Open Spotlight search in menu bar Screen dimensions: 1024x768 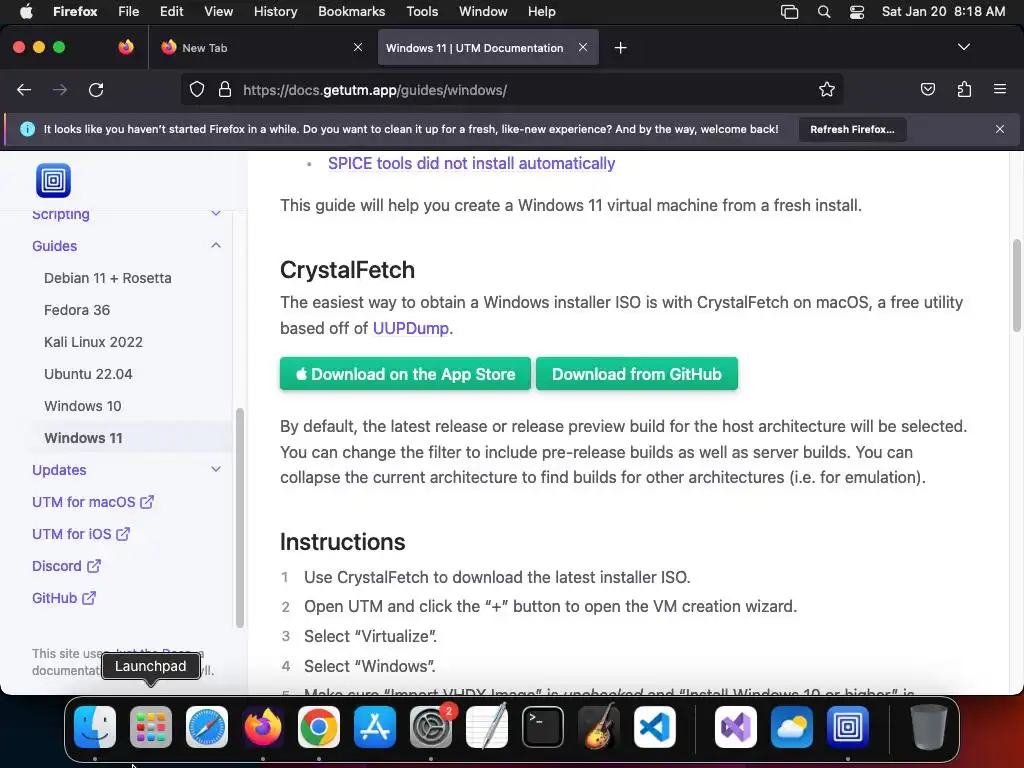[824, 12]
